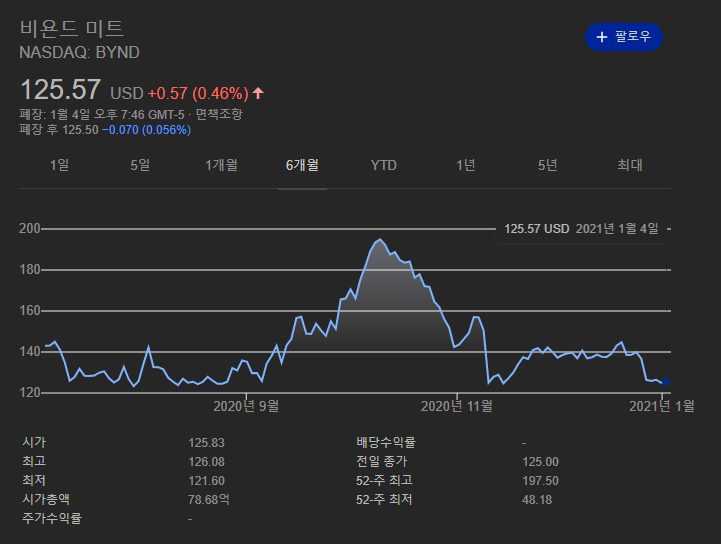Click the 전일 종가 value 125.00
The image size is (721, 544).
[x=540, y=462]
